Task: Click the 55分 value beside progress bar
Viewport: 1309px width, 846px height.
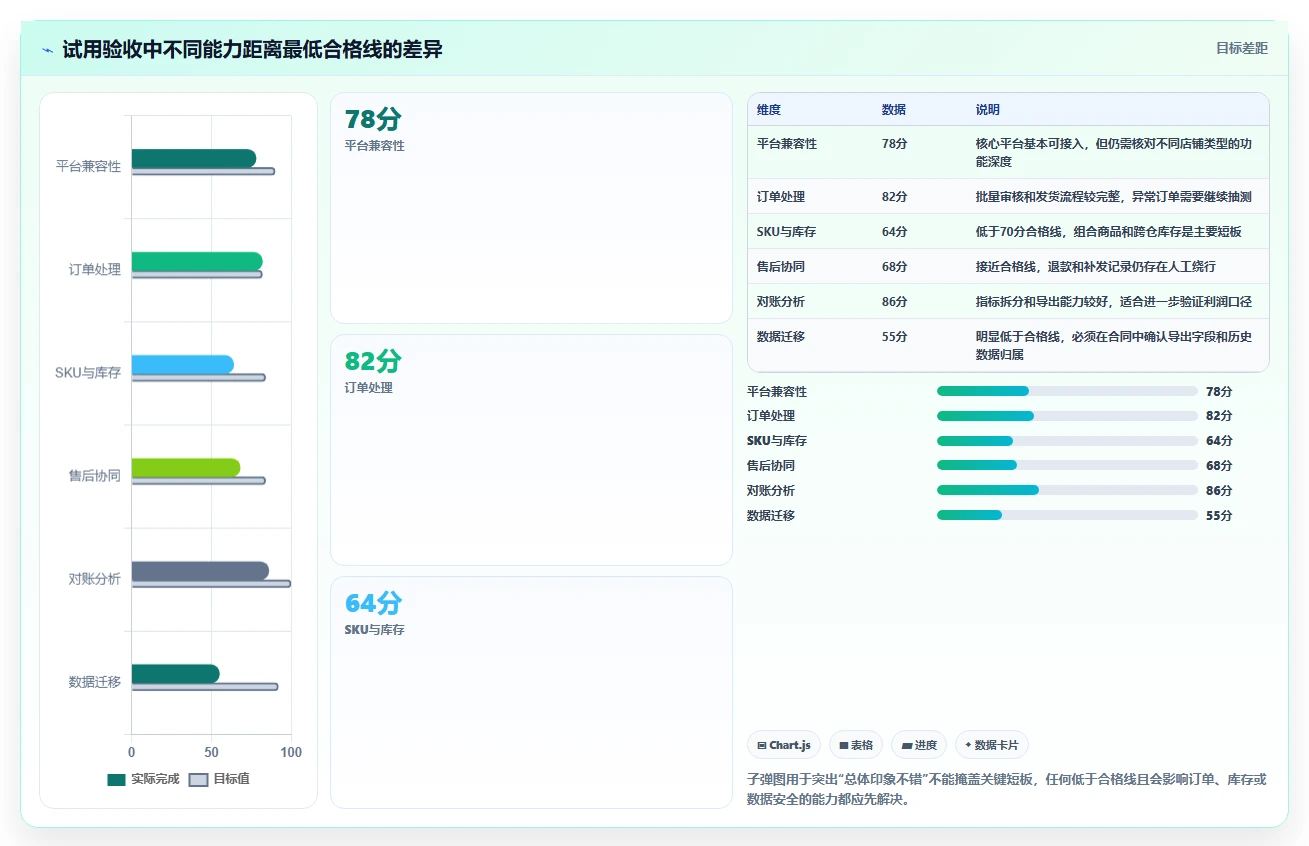Action: click(1219, 515)
